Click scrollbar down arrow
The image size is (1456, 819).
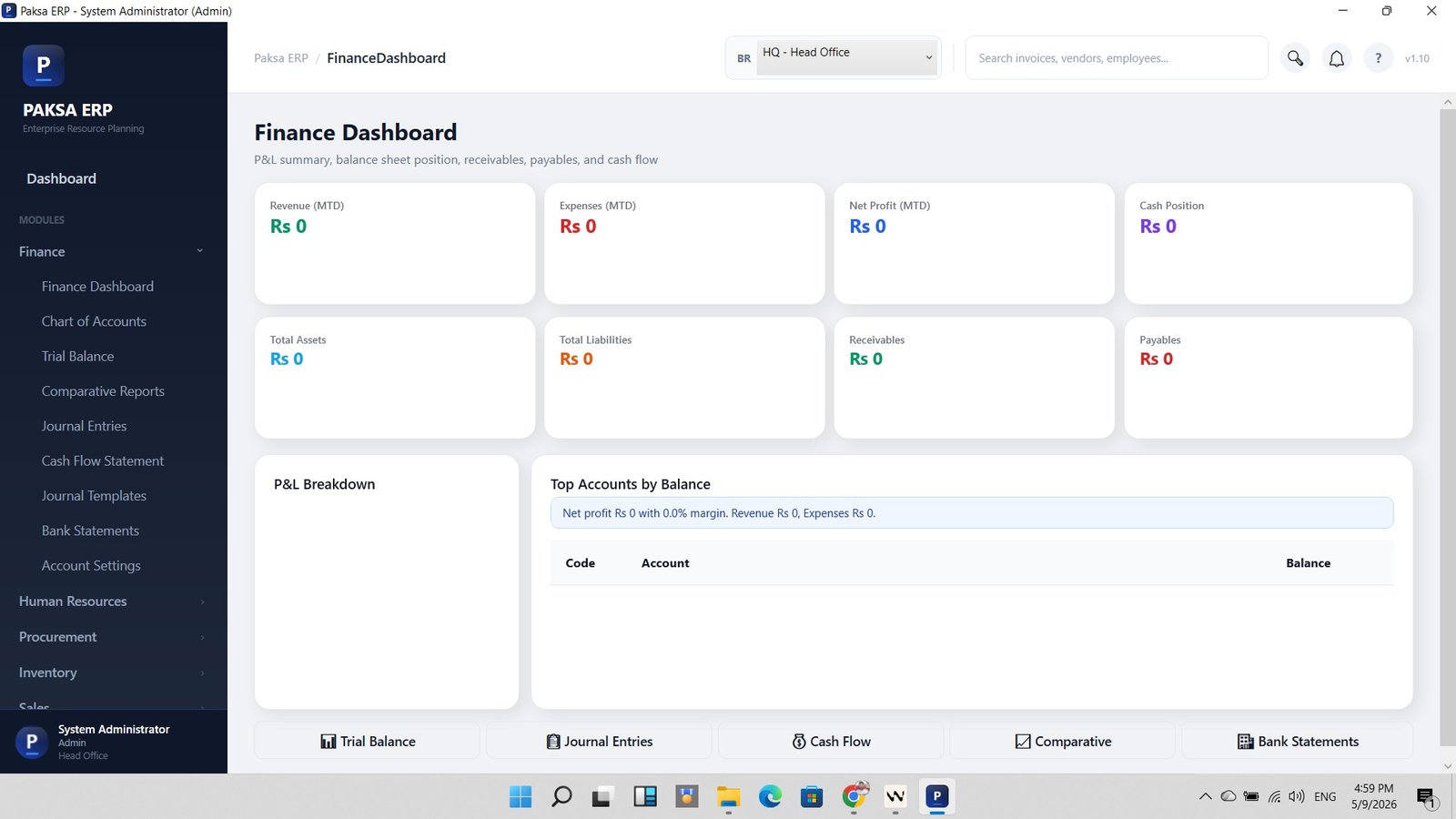pos(1448,766)
